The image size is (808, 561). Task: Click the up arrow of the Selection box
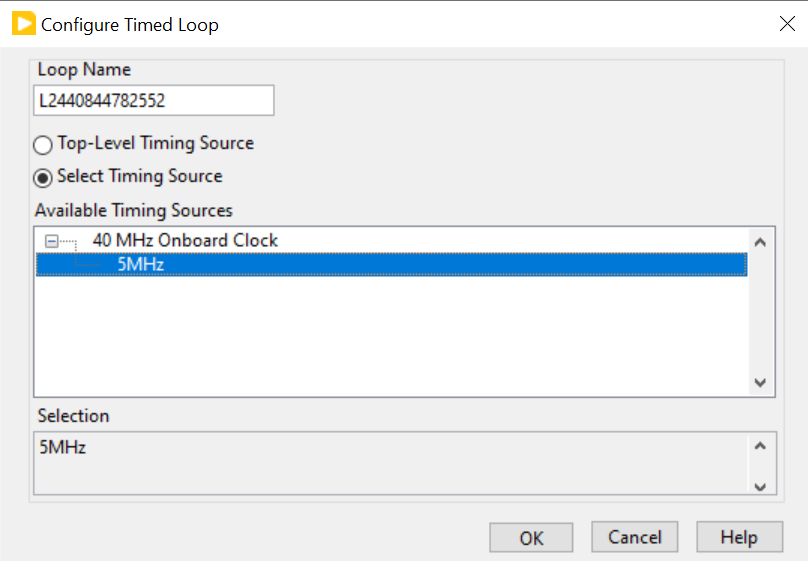(759, 446)
